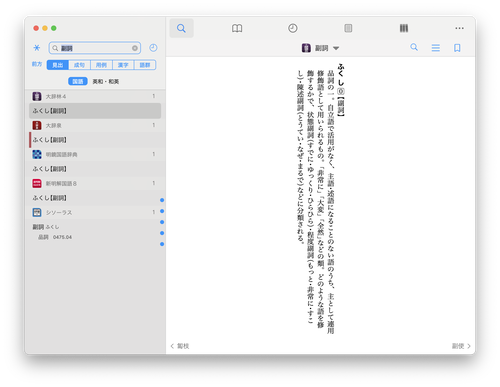This screenshot has height=387, width=500.
Task: Go to the previous entry link at bottom left
Action: tap(180, 346)
